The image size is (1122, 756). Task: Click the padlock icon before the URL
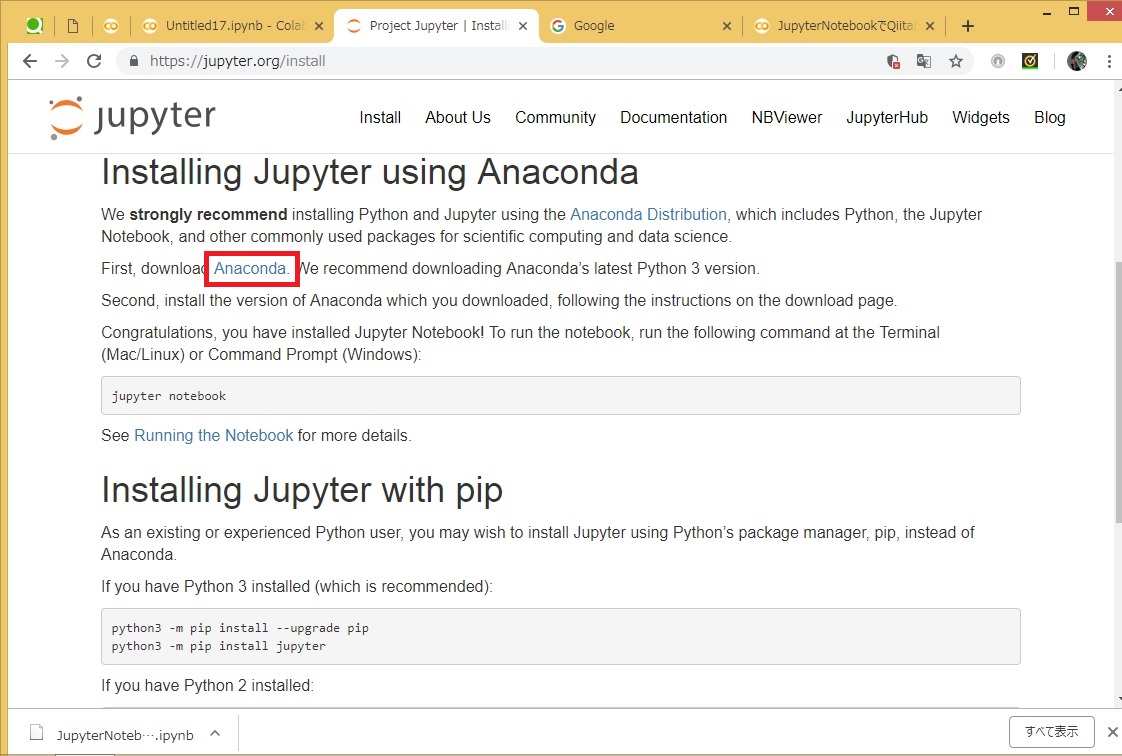pyautogui.click(x=133, y=61)
